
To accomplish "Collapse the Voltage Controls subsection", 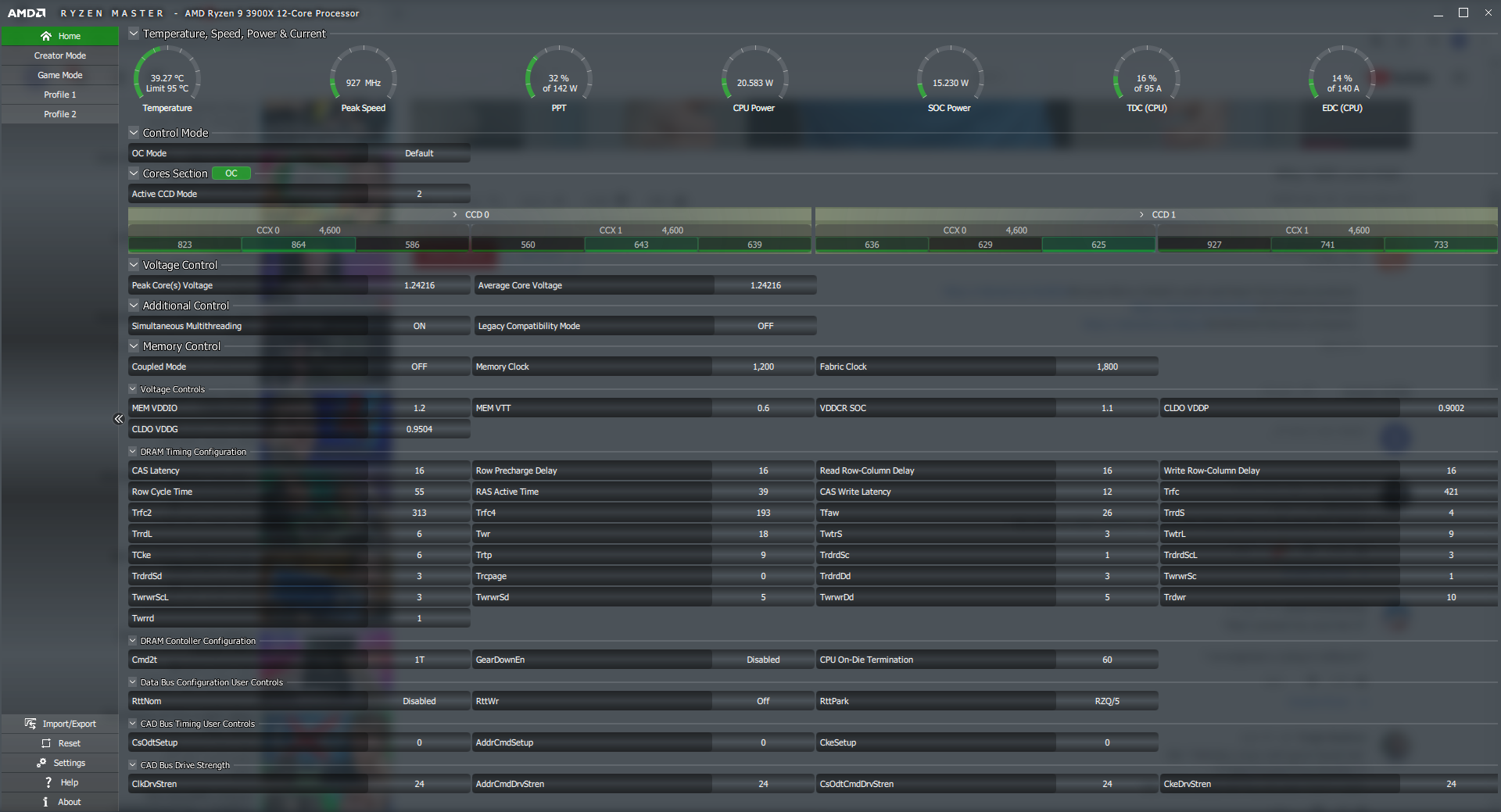I will [133, 389].
